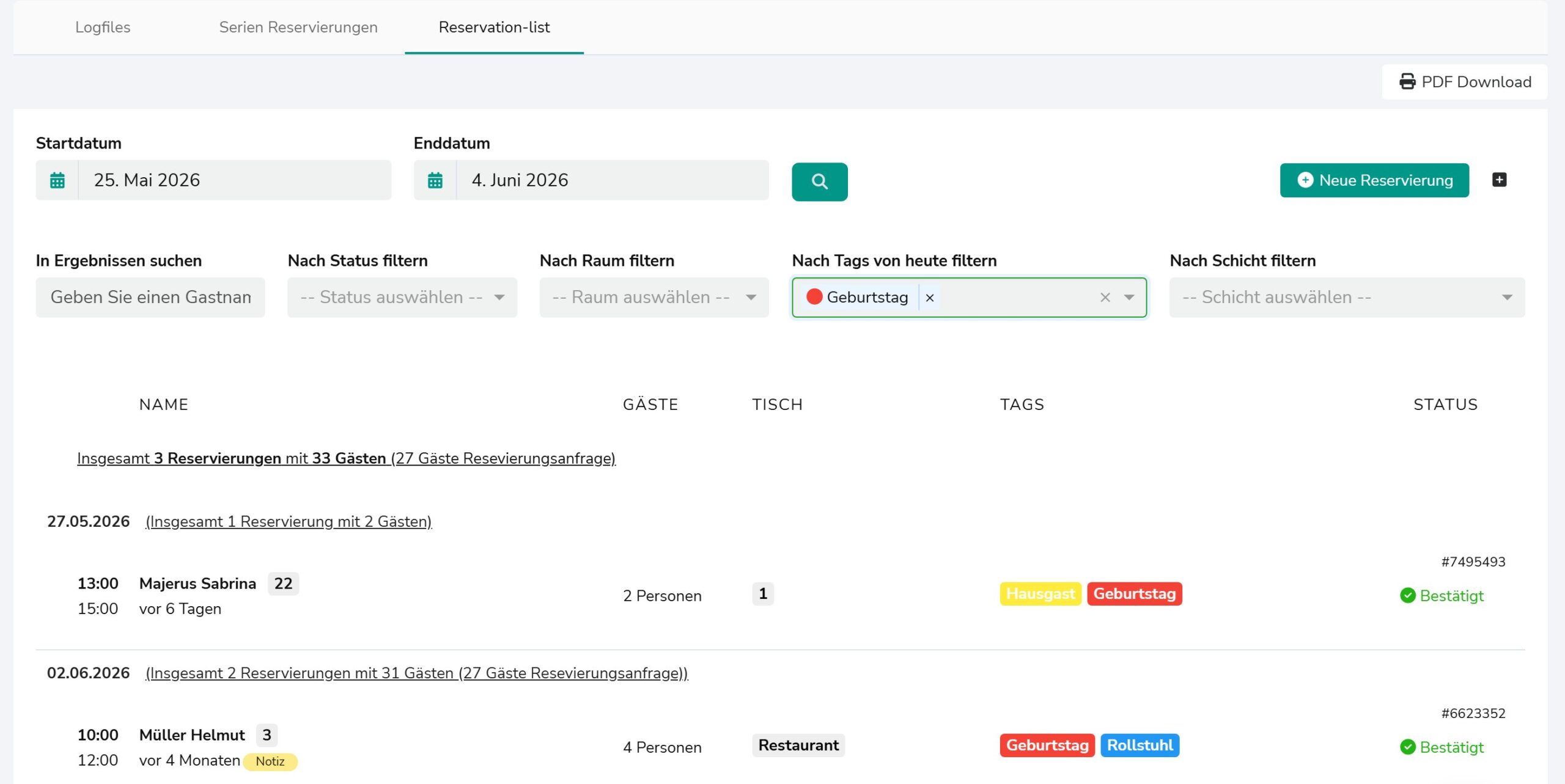
Task: Click the GÄSTE column header
Action: [650, 405]
